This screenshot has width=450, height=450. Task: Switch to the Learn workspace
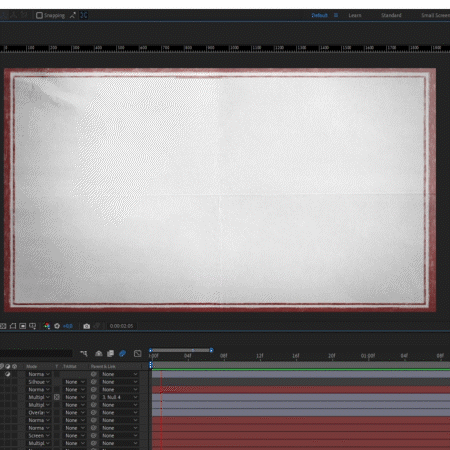tap(355, 15)
